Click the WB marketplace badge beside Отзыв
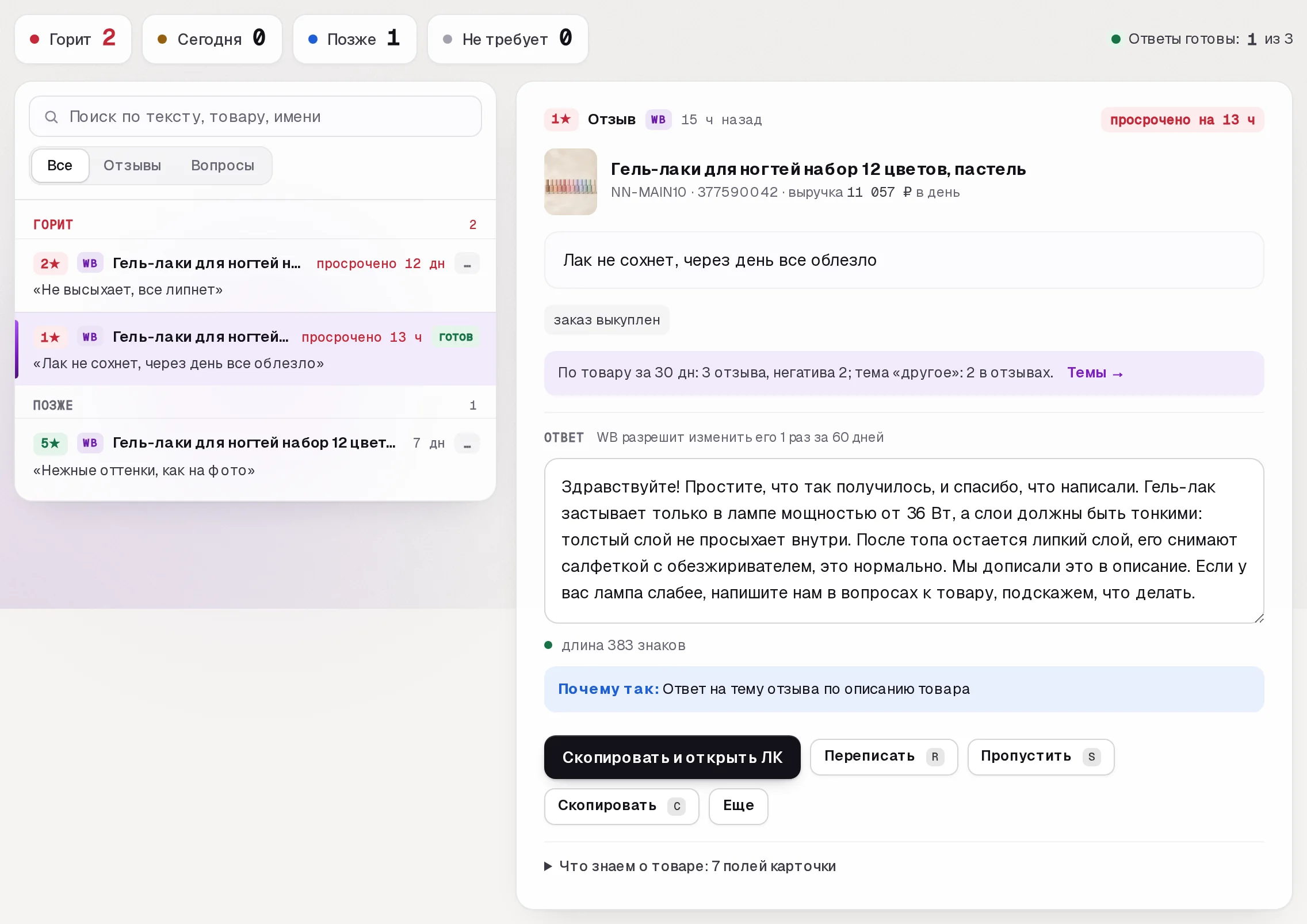The image size is (1307, 924). [x=658, y=119]
